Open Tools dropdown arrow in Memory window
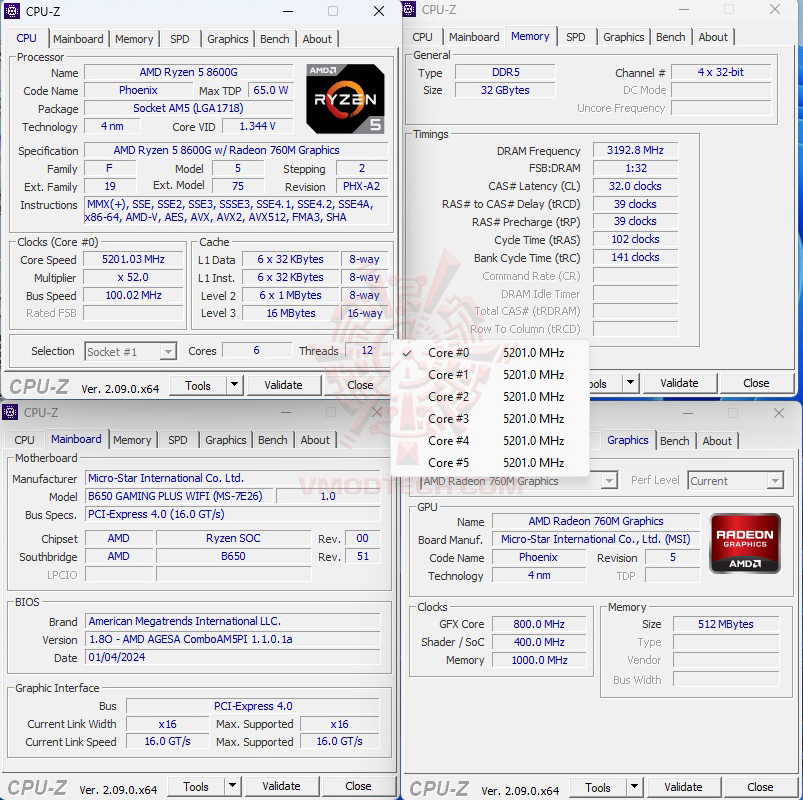This screenshot has width=803, height=800. point(630,383)
